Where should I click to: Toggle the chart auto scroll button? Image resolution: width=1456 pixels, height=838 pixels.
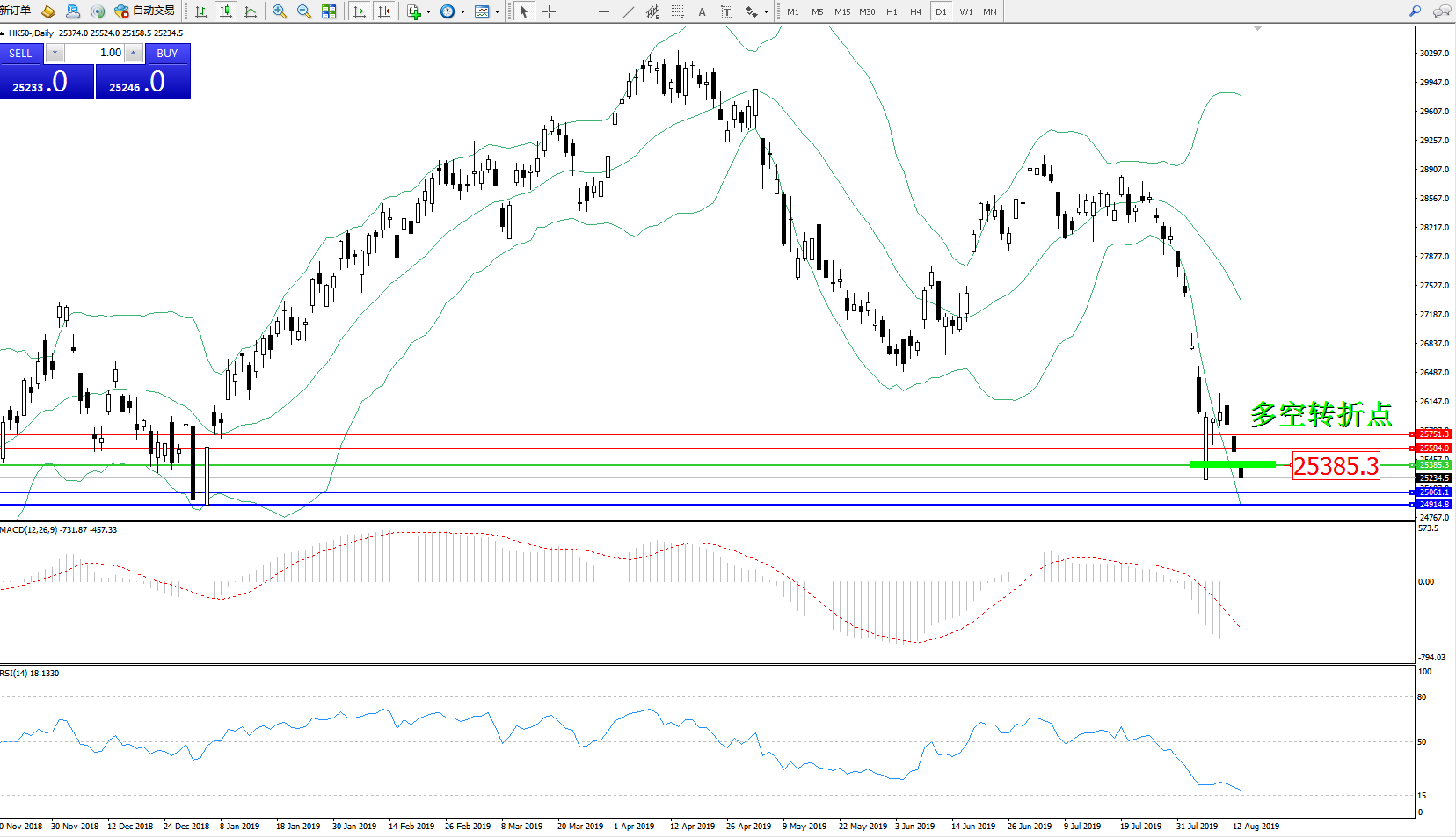[360, 11]
